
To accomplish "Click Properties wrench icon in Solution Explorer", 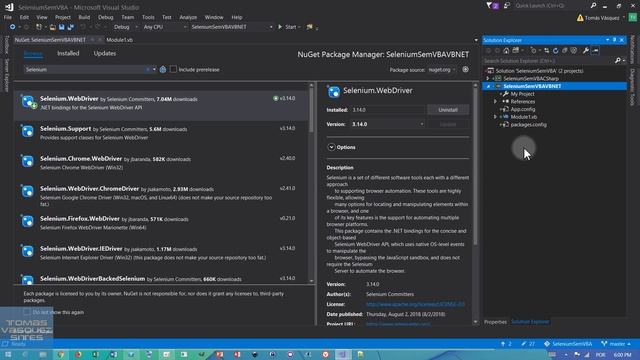I will coord(586,51).
